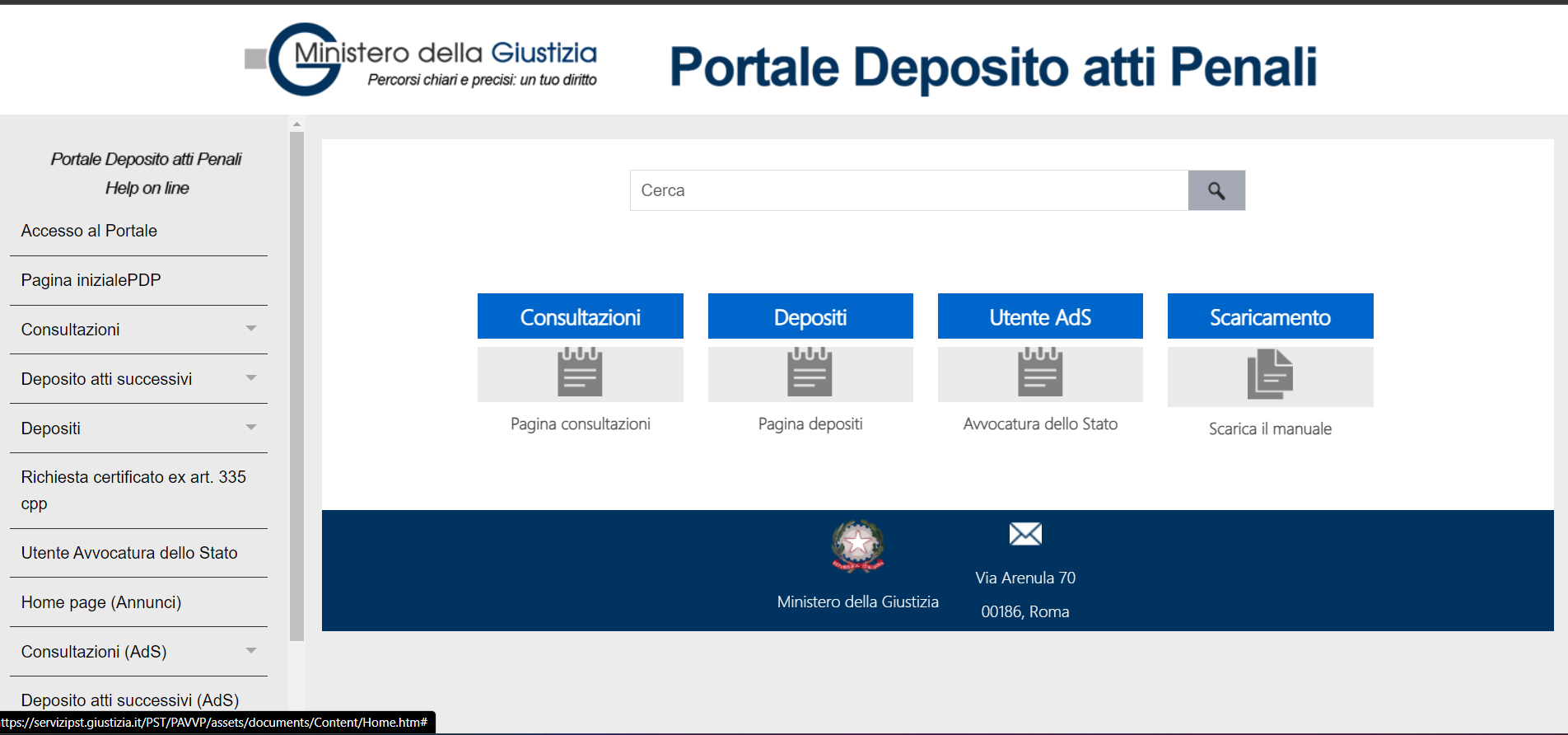The width and height of the screenshot is (1568, 735).
Task: Click the sidebar scrollbar up arrow
Action: [297, 124]
